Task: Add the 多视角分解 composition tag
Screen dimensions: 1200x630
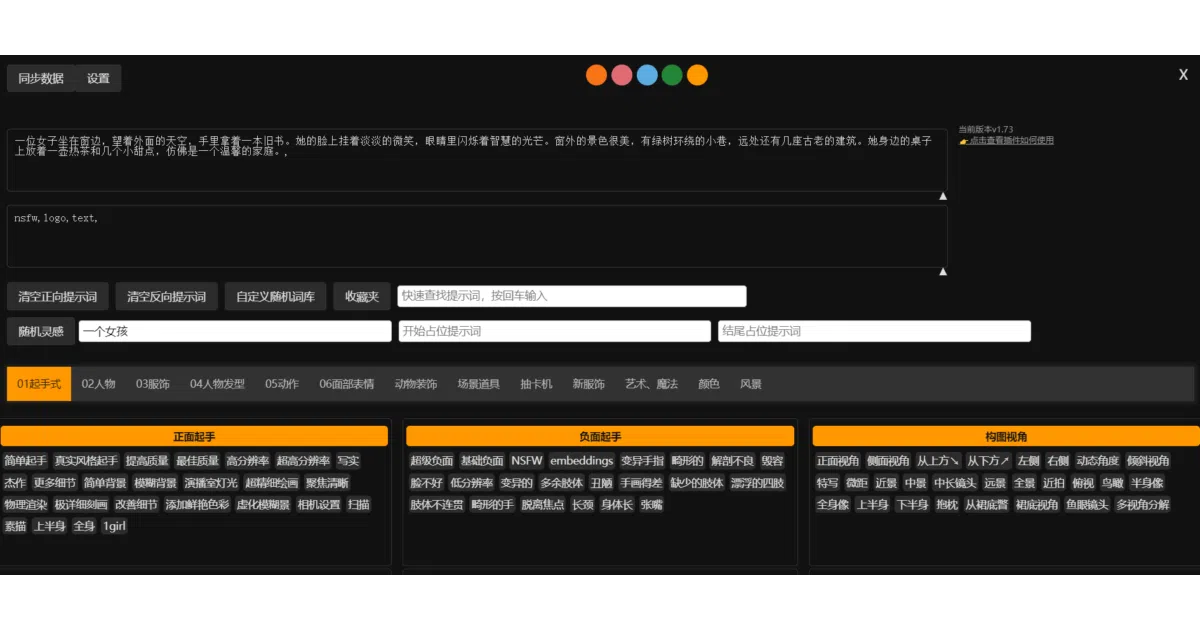Action: point(1143,505)
